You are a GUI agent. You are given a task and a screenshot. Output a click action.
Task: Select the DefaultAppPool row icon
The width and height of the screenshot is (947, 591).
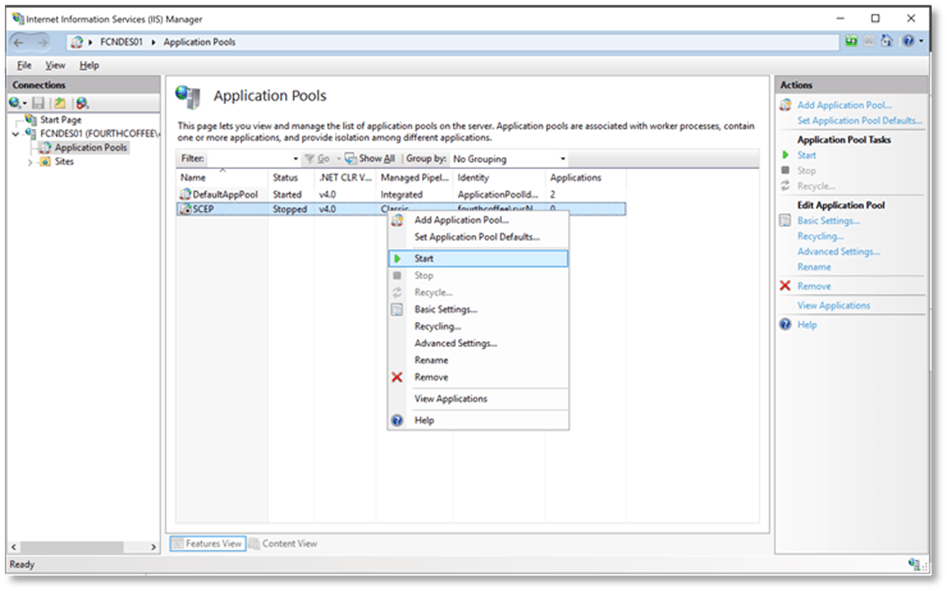pos(184,194)
